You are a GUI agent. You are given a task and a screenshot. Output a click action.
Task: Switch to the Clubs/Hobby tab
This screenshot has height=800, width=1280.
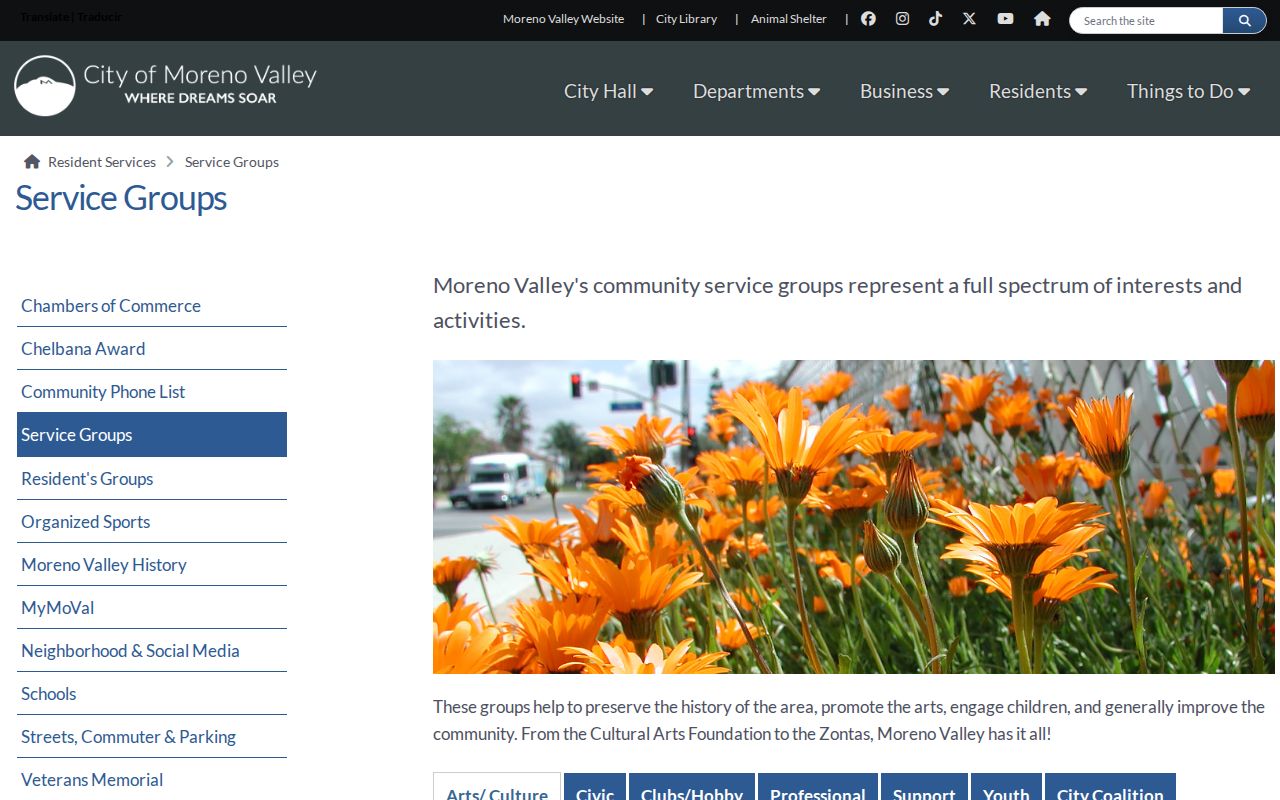692,788
